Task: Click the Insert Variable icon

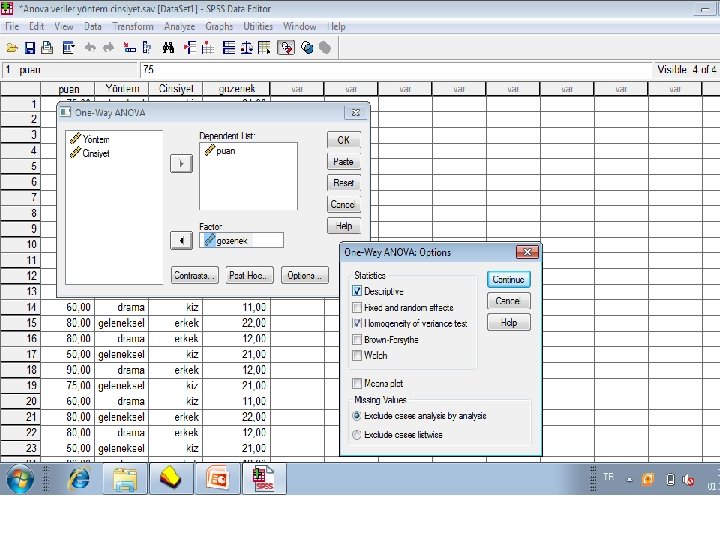Action: click(x=208, y=48)
